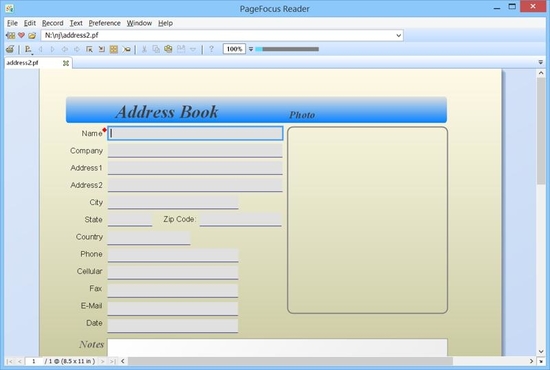Go to next record with right triangle
Viewport: 550px width, 370px height.
point(53,49)
